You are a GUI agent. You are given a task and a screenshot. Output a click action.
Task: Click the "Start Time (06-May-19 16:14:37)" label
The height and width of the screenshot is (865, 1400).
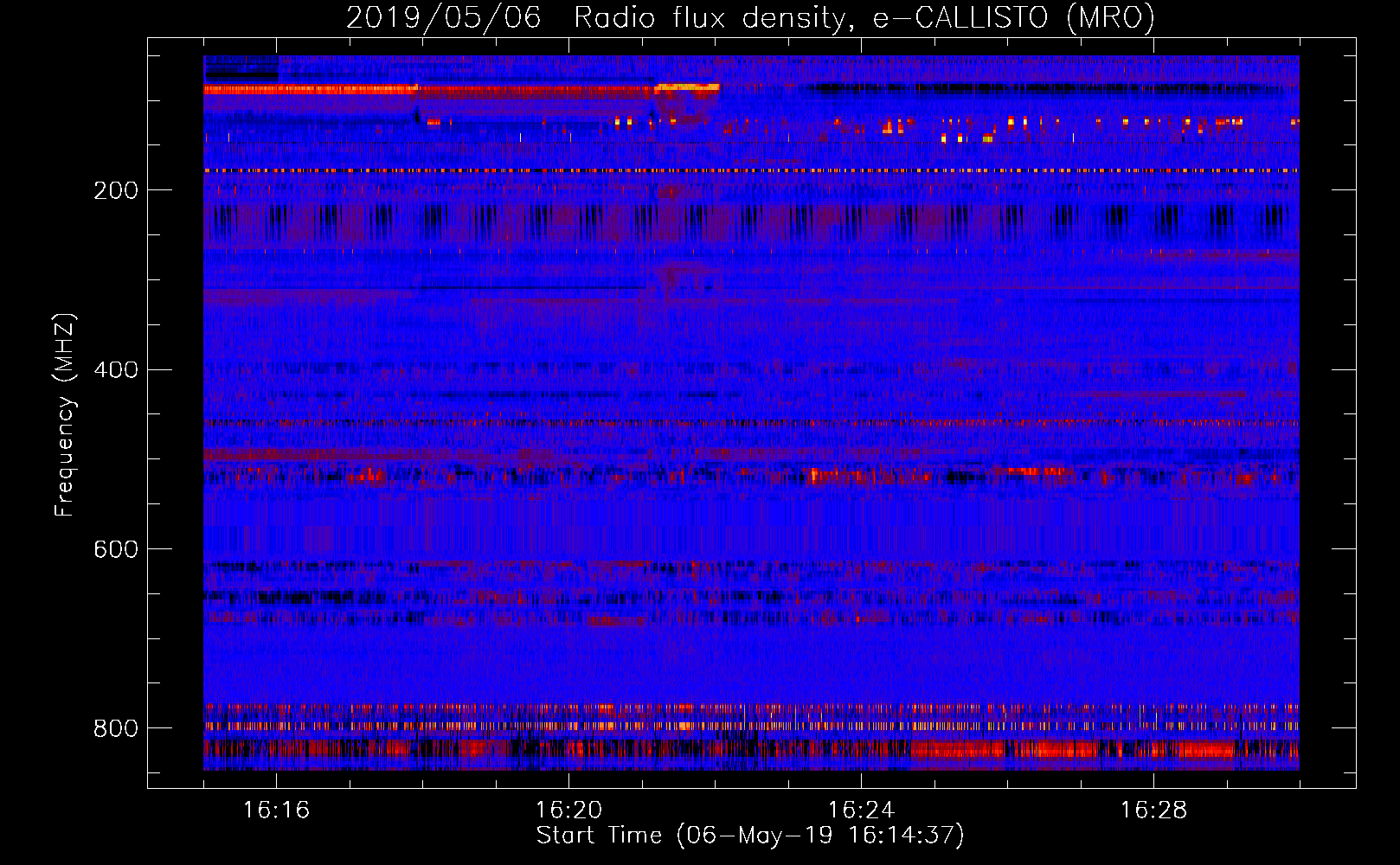click(x=750, y=836)
